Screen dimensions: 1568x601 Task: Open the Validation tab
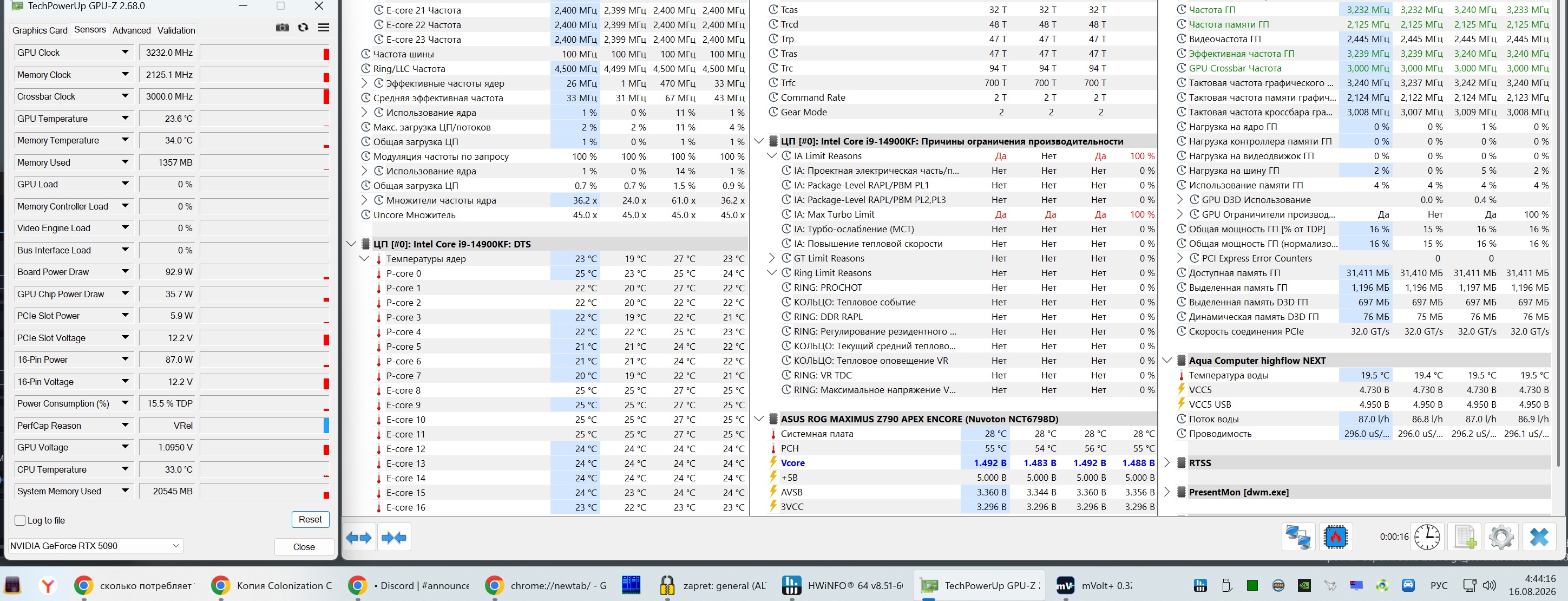pos(176,30)
